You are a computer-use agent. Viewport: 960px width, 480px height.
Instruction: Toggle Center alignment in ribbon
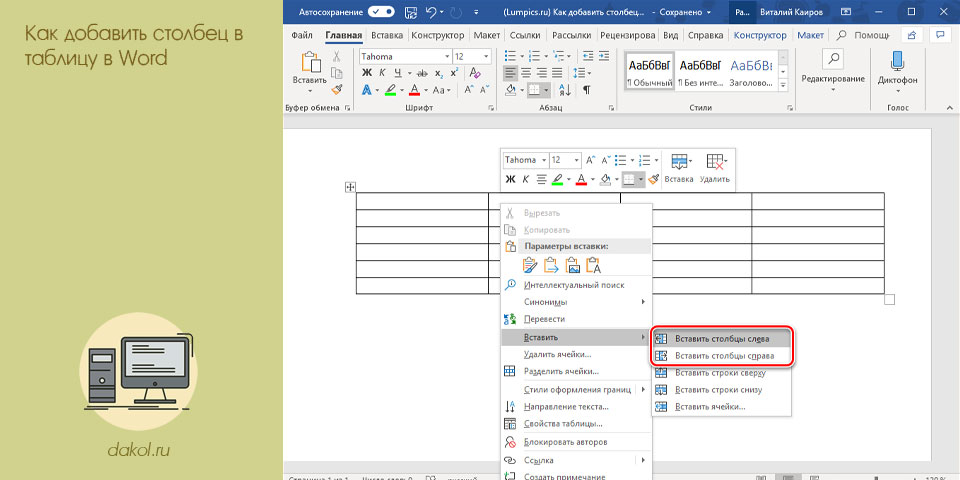tap(525, 73)
